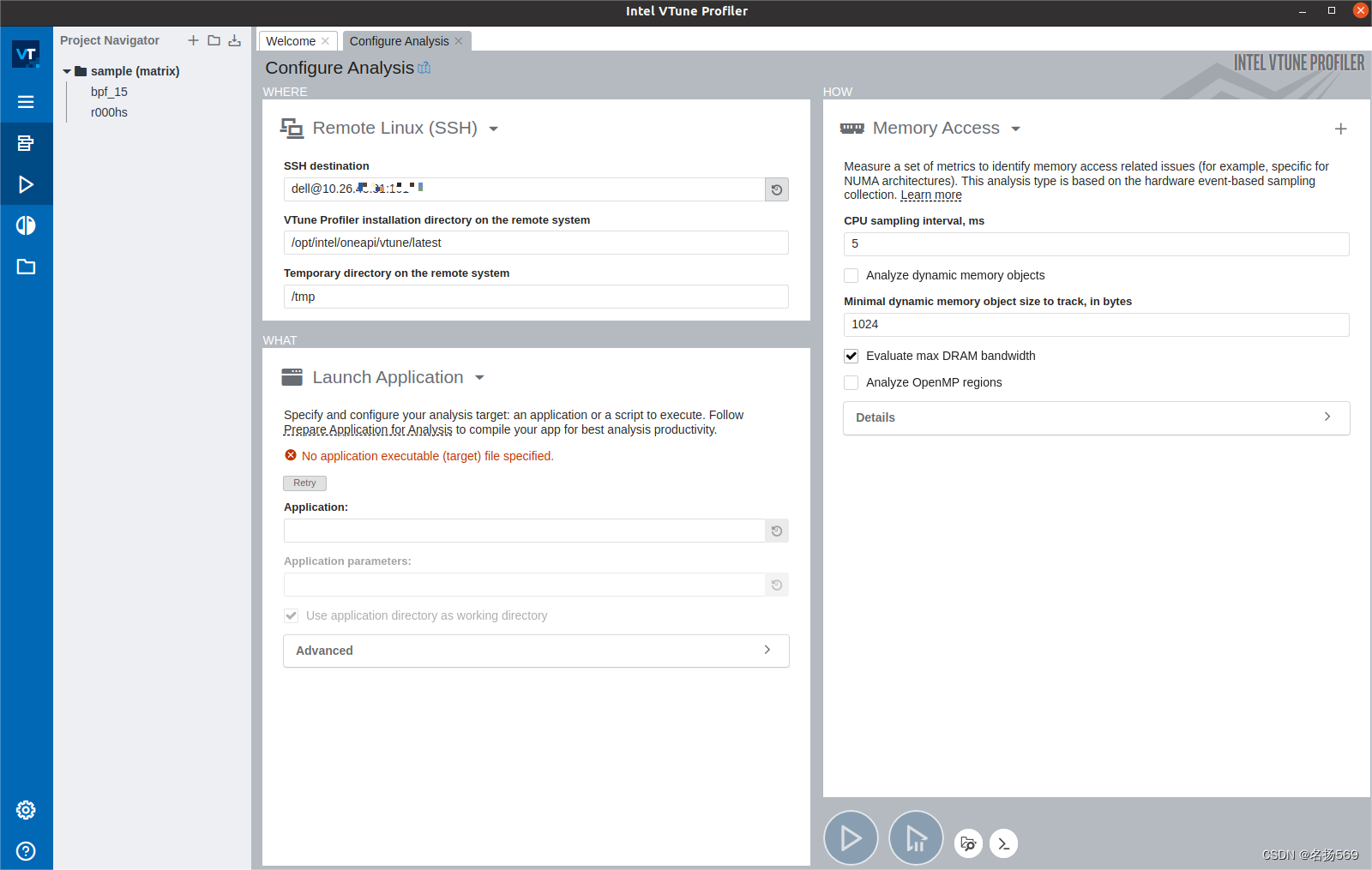This screenshot has width=1372, height=870.
Task: Switch to the Welcome tab
Action: [x=291, y=41]
